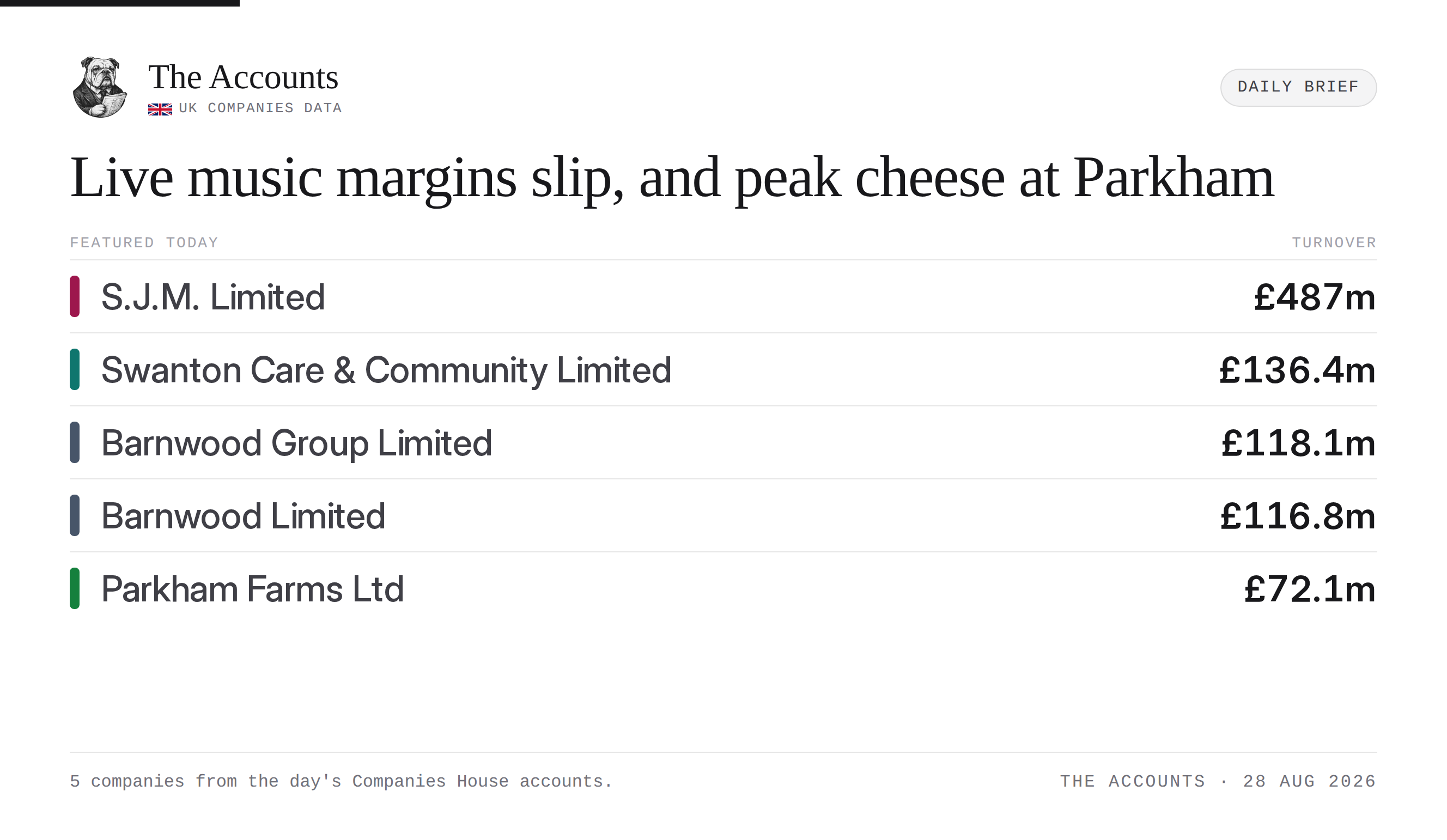Image resolution: width=1447 pixels, height=840 pixels.
Task: Click the £72.1m turnover value
Action: coord(1310,589)
